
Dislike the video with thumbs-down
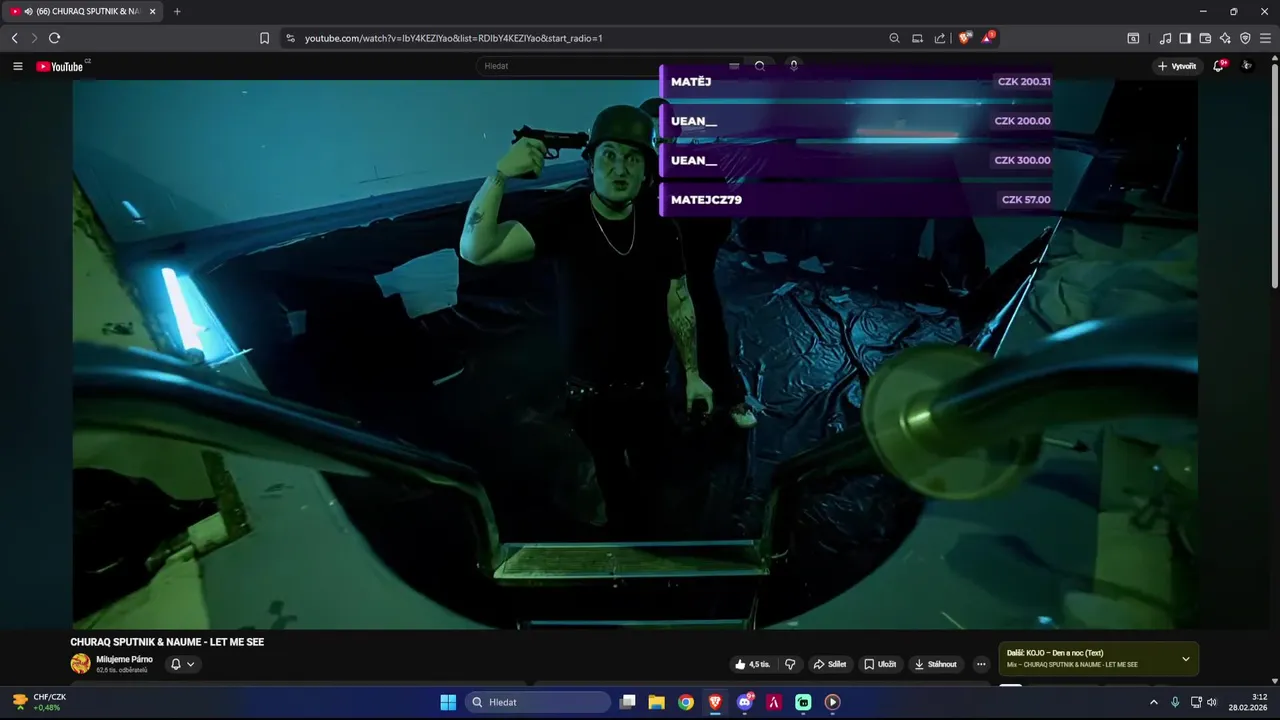coord(790,664)
